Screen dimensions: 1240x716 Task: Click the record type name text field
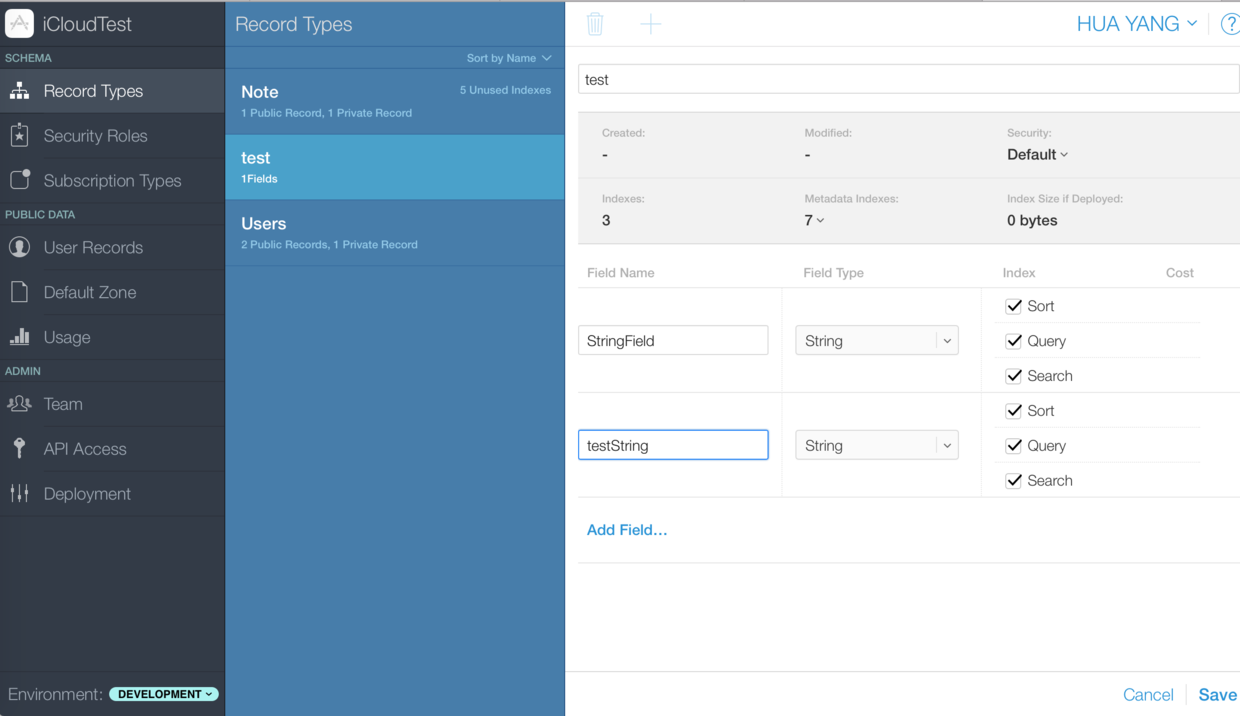908,80
